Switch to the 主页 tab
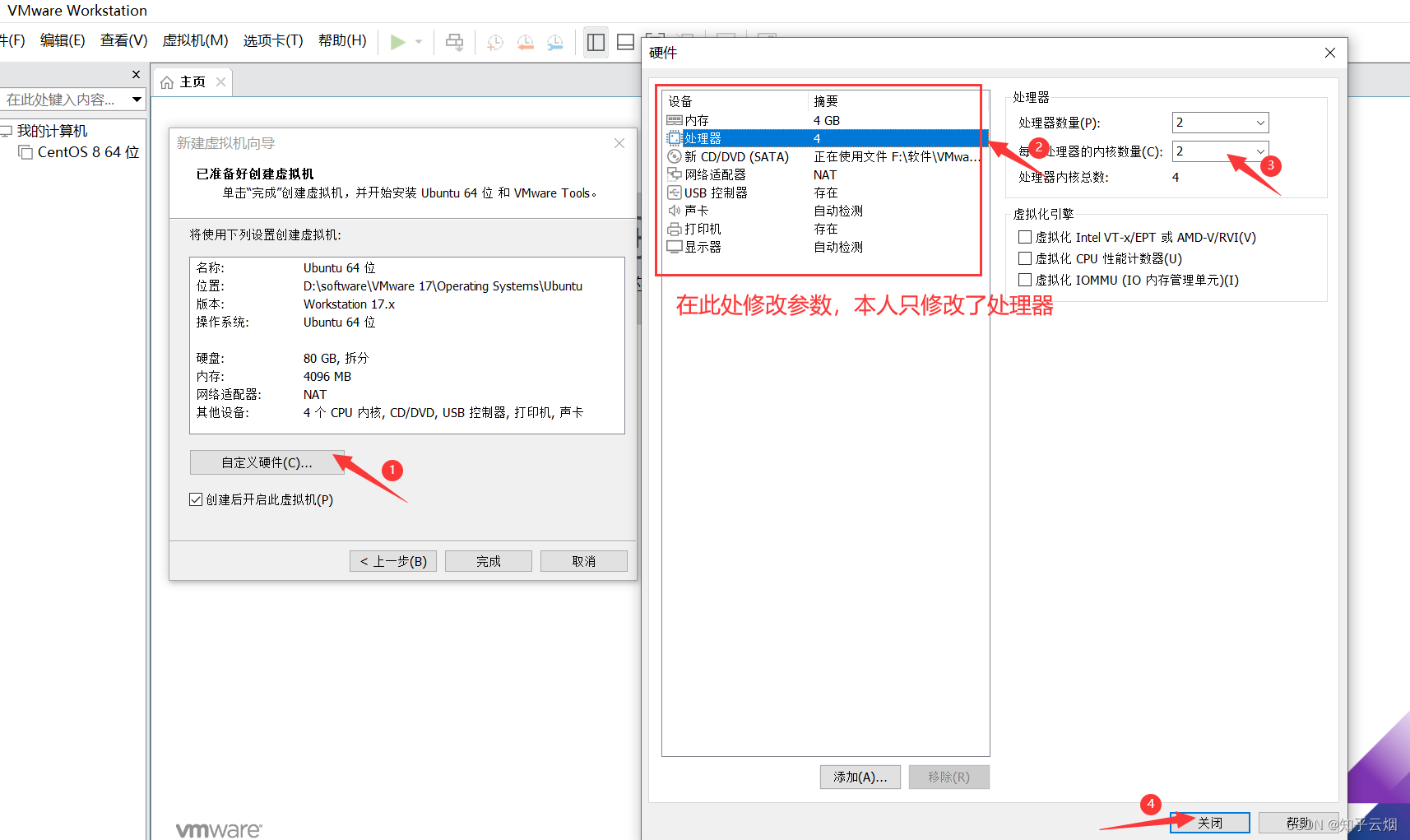Image resolution: width=1410 pixels, height=840 pixels. tap(192, 82)
